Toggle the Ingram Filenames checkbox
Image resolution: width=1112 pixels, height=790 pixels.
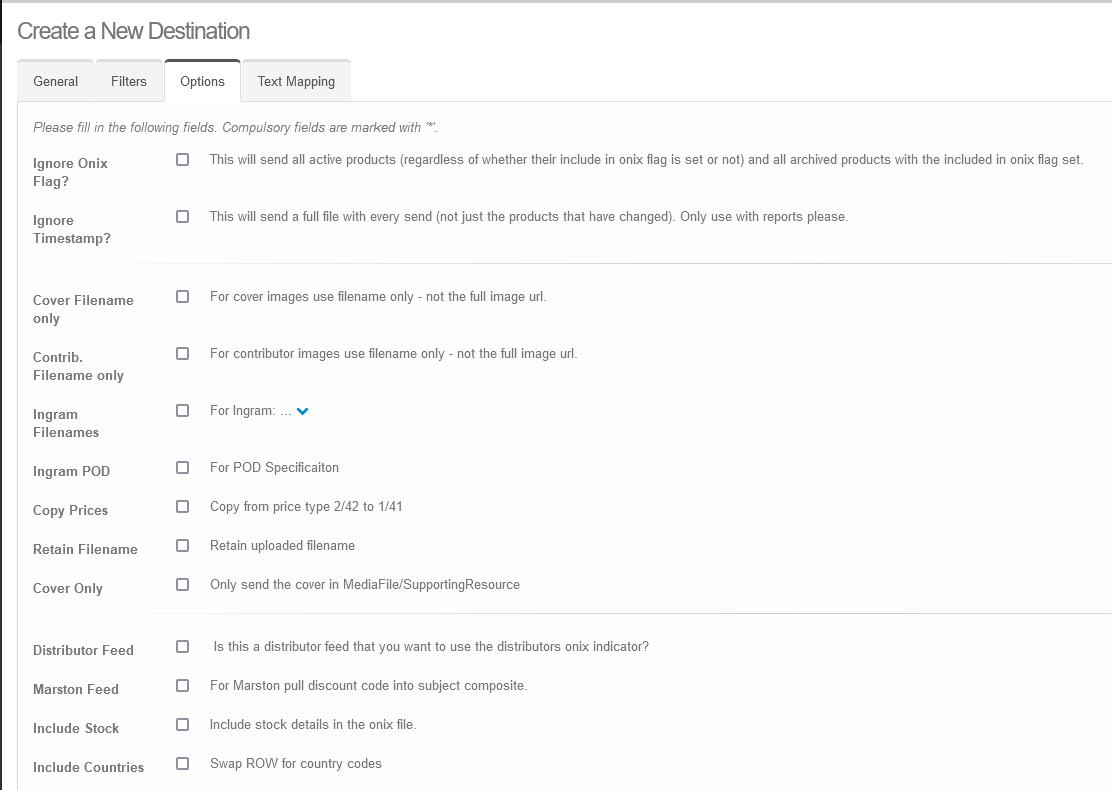182,410
